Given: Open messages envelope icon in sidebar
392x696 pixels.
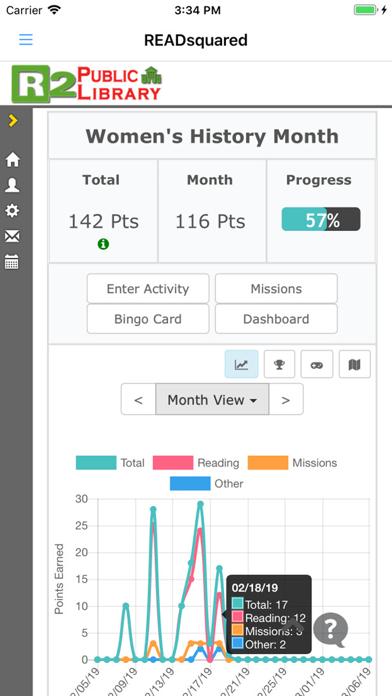Looking at the screenshot, I should 12,237.
